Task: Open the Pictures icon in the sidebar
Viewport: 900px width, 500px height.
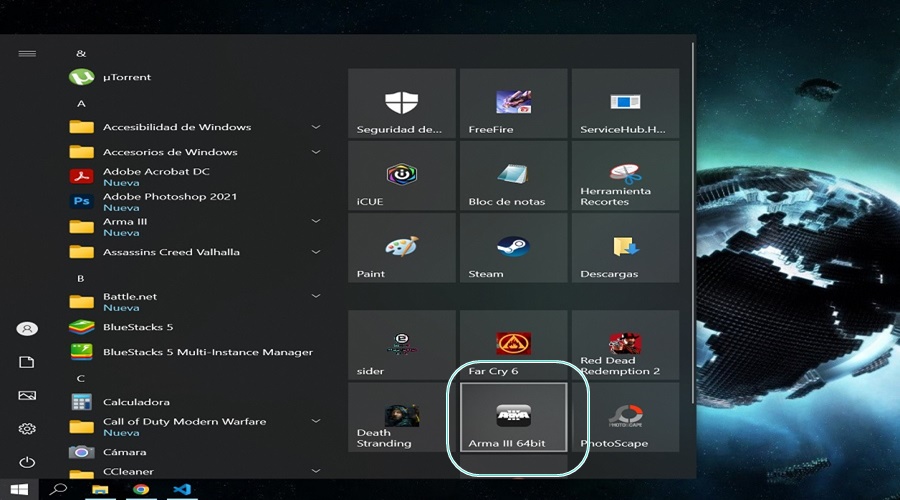Action: click(x=27, y=396)
